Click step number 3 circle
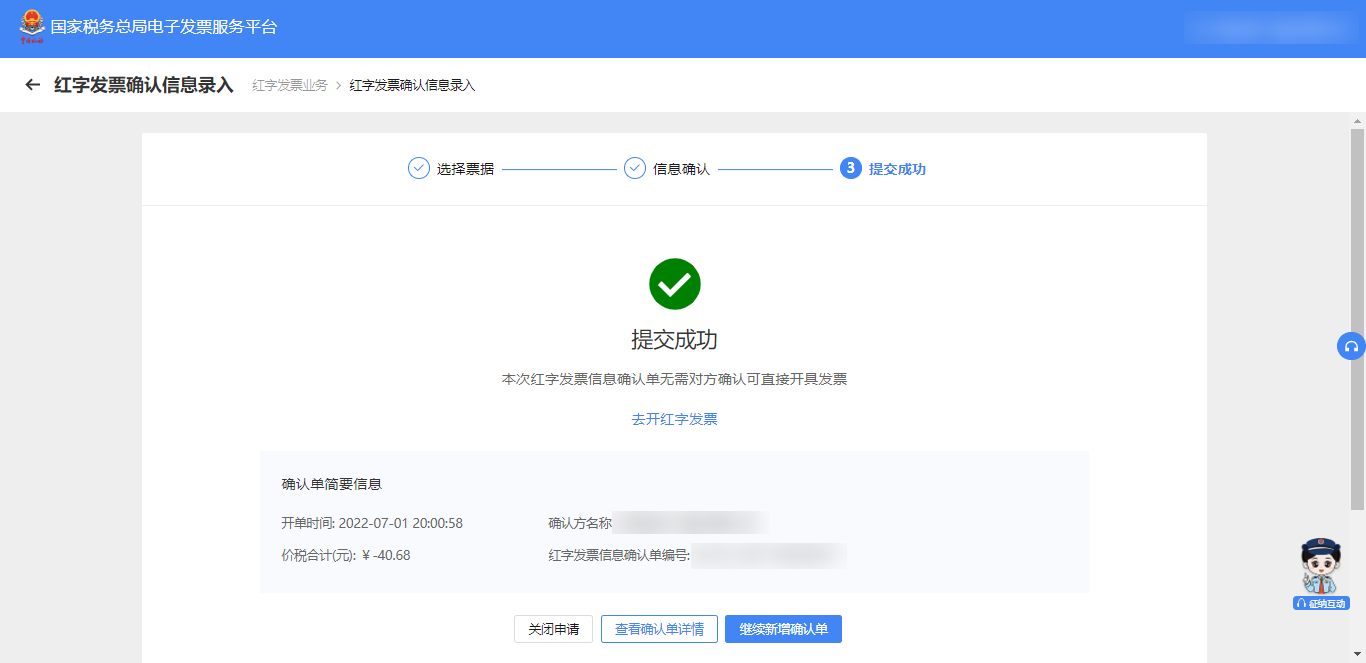Image resolution: width=1366 pixels, height=663 pixels. [851, 168]
